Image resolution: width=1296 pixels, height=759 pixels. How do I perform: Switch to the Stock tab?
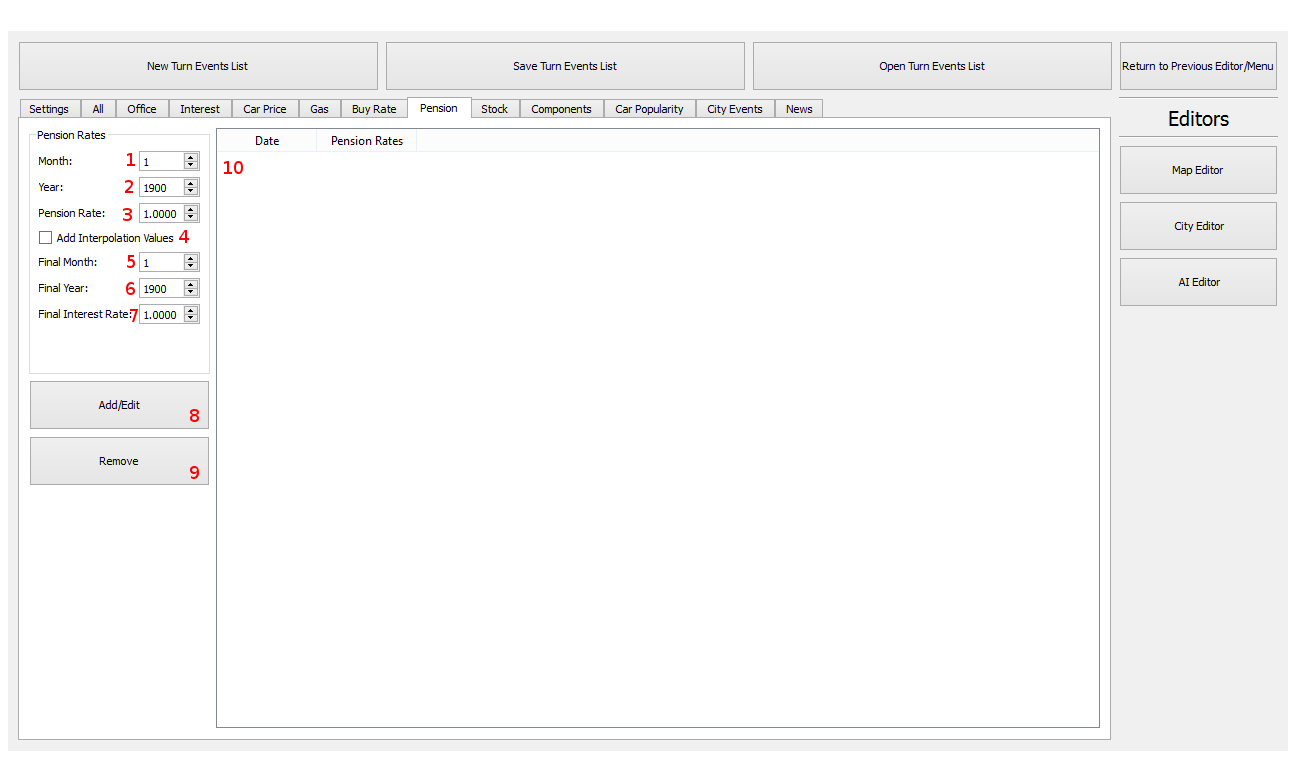[x=494, y=109]
